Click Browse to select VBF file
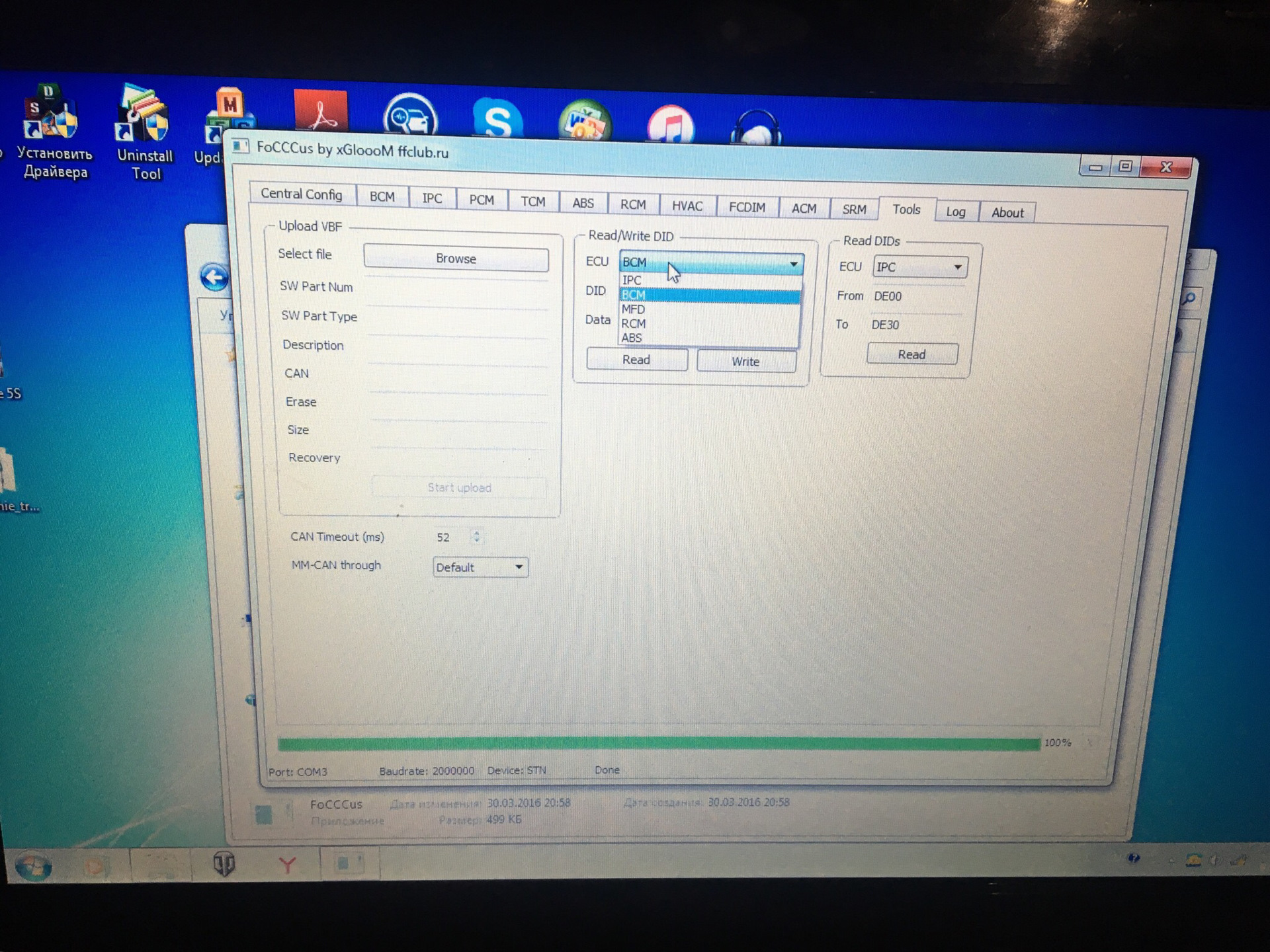1270x952 pixels. pyautogui.click(x=456, y=258)
